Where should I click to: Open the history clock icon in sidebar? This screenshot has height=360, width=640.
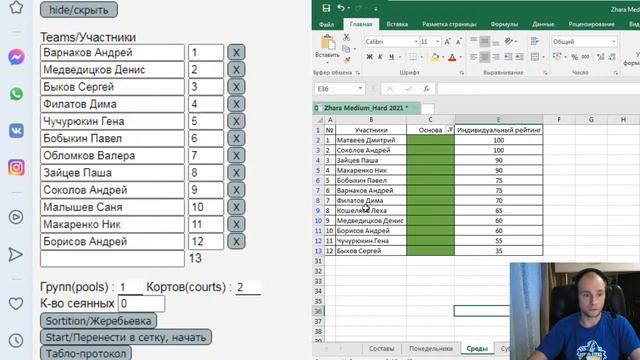pos(16,340)
